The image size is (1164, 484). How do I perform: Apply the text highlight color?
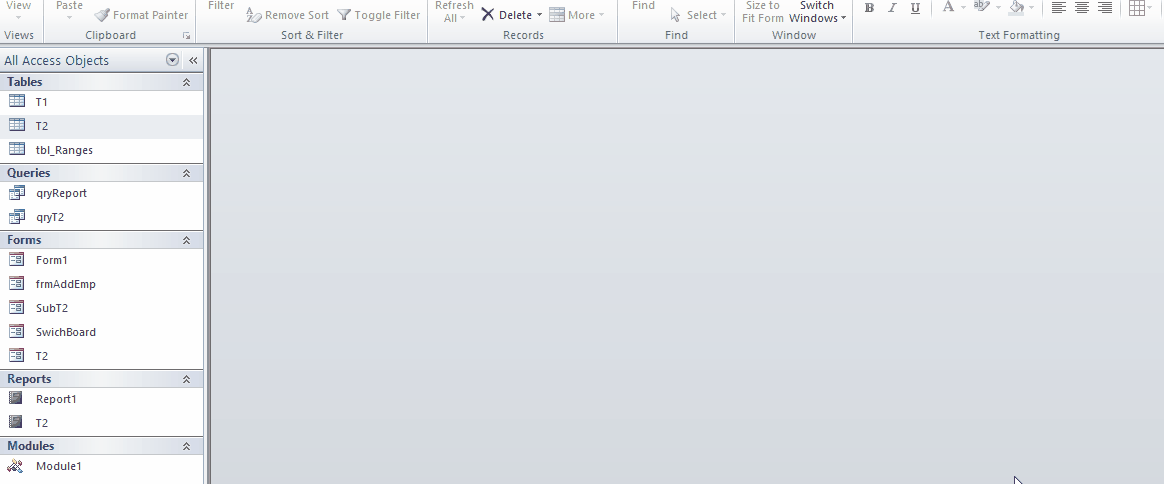[x=981, y=7]
